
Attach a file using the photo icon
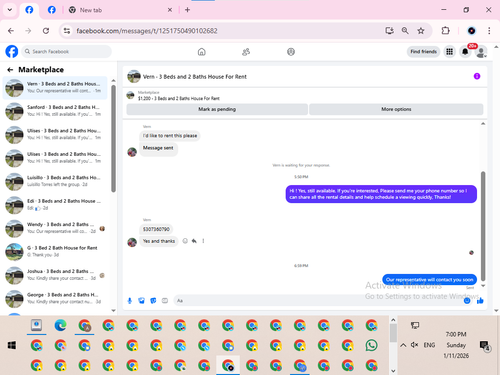(142, 301)
